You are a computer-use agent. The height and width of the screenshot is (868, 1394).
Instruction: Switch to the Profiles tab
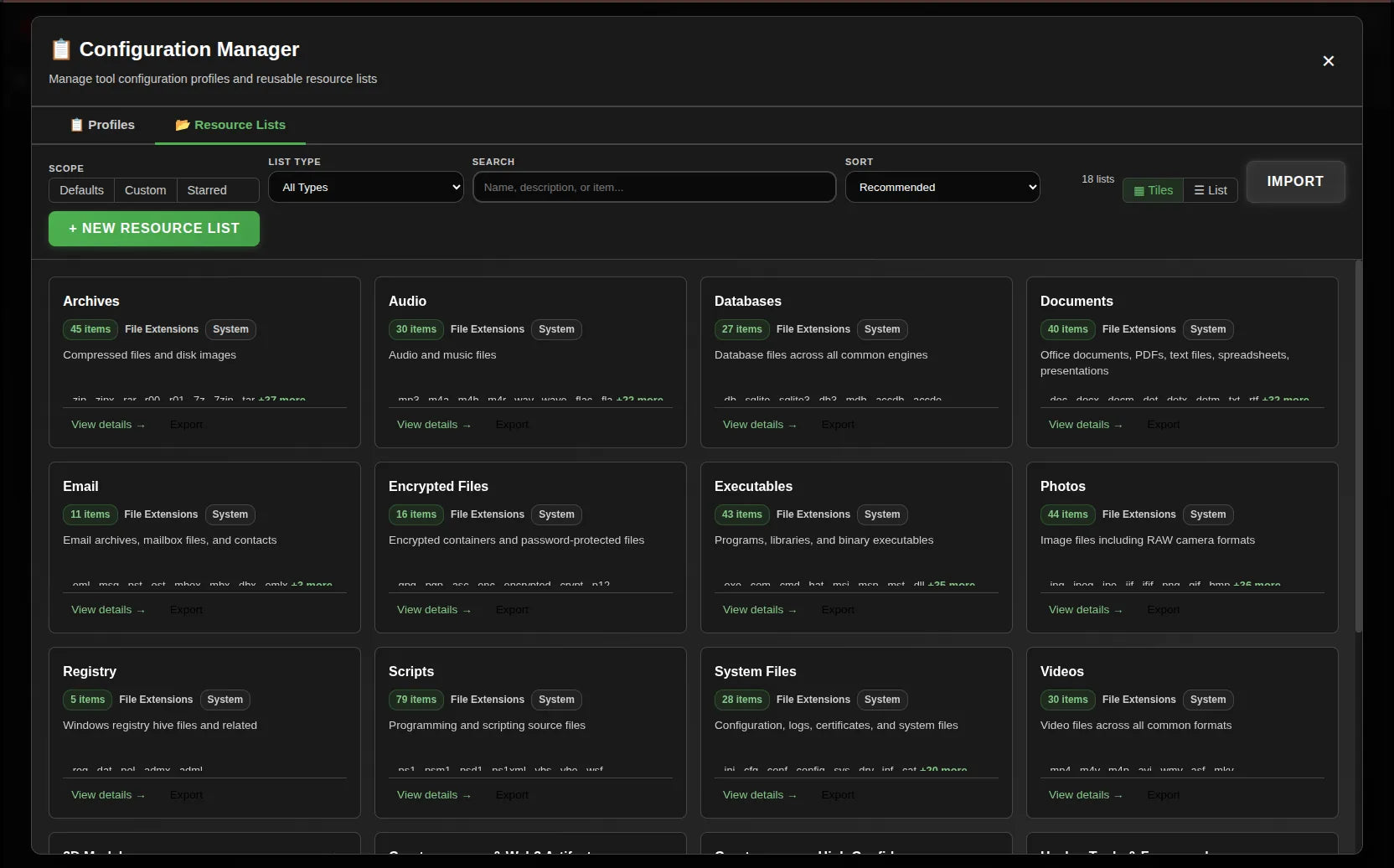point(102,125)
